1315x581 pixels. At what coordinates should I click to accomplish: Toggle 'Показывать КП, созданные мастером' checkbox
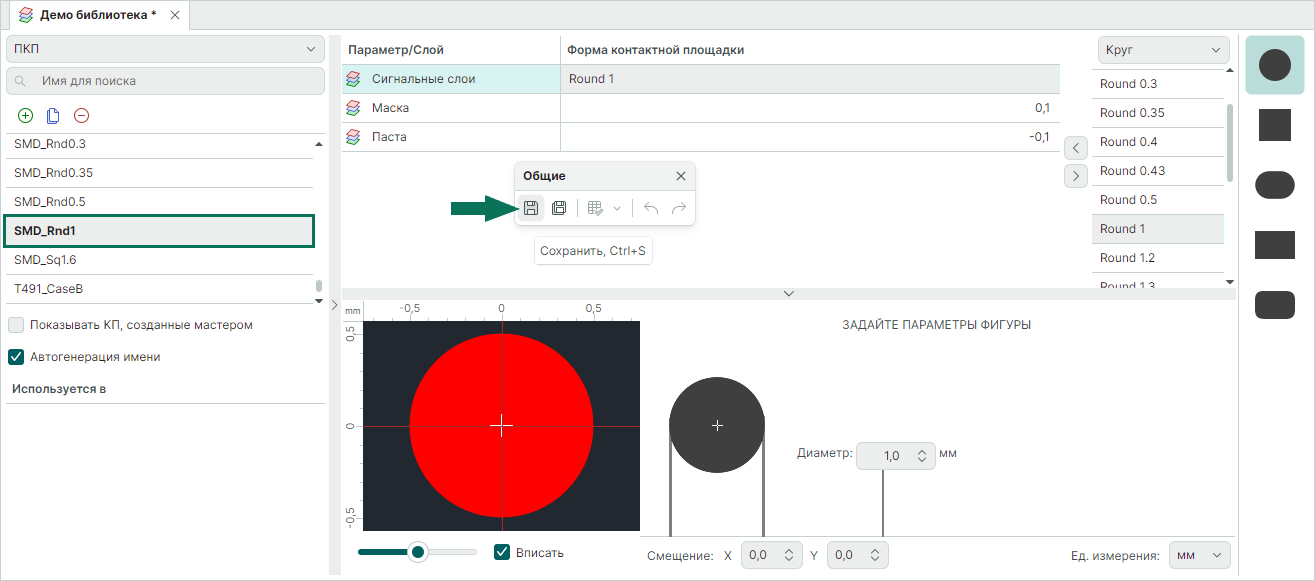(16, 325)
